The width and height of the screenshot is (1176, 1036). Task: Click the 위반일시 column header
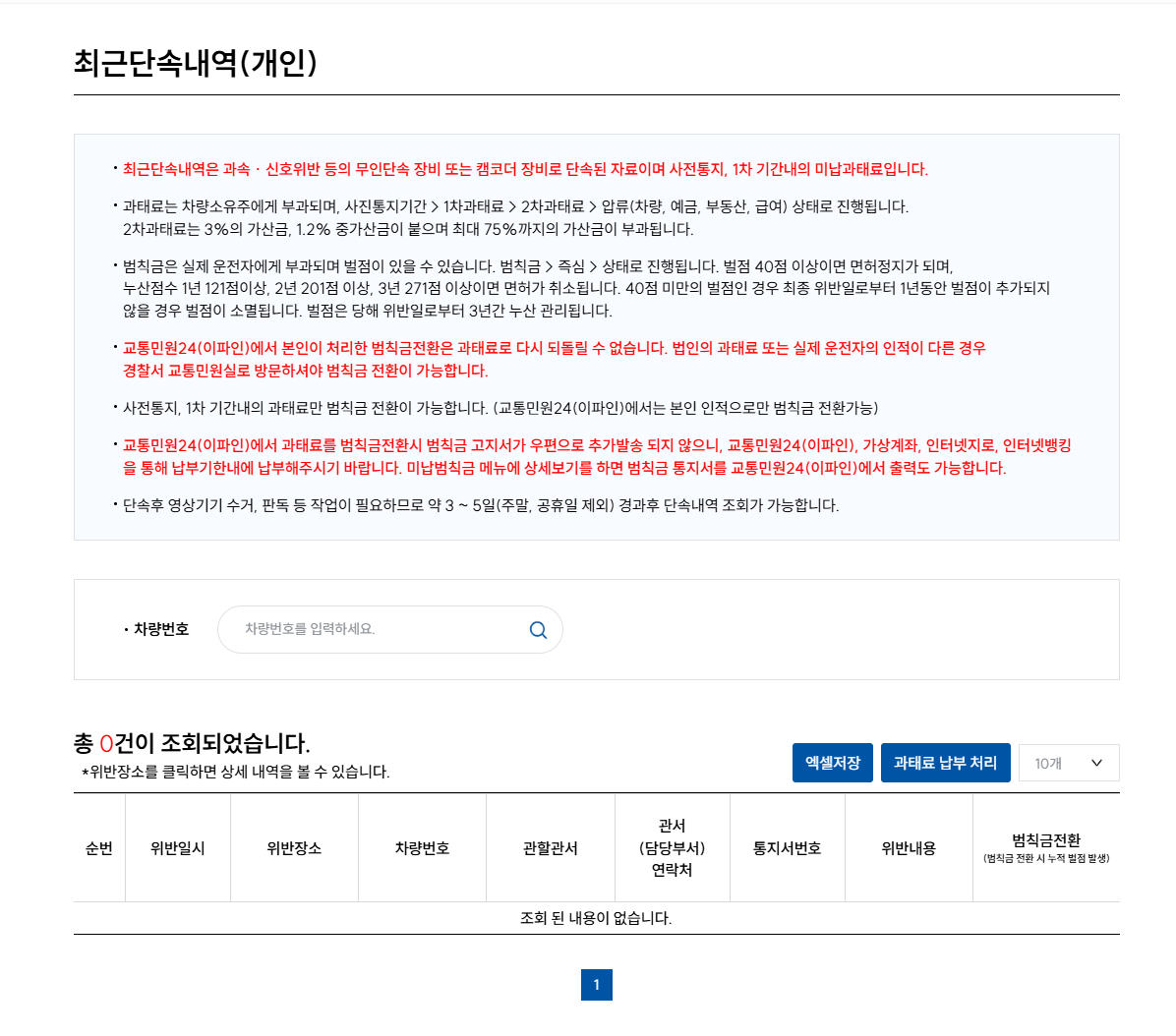coord(177,846)
